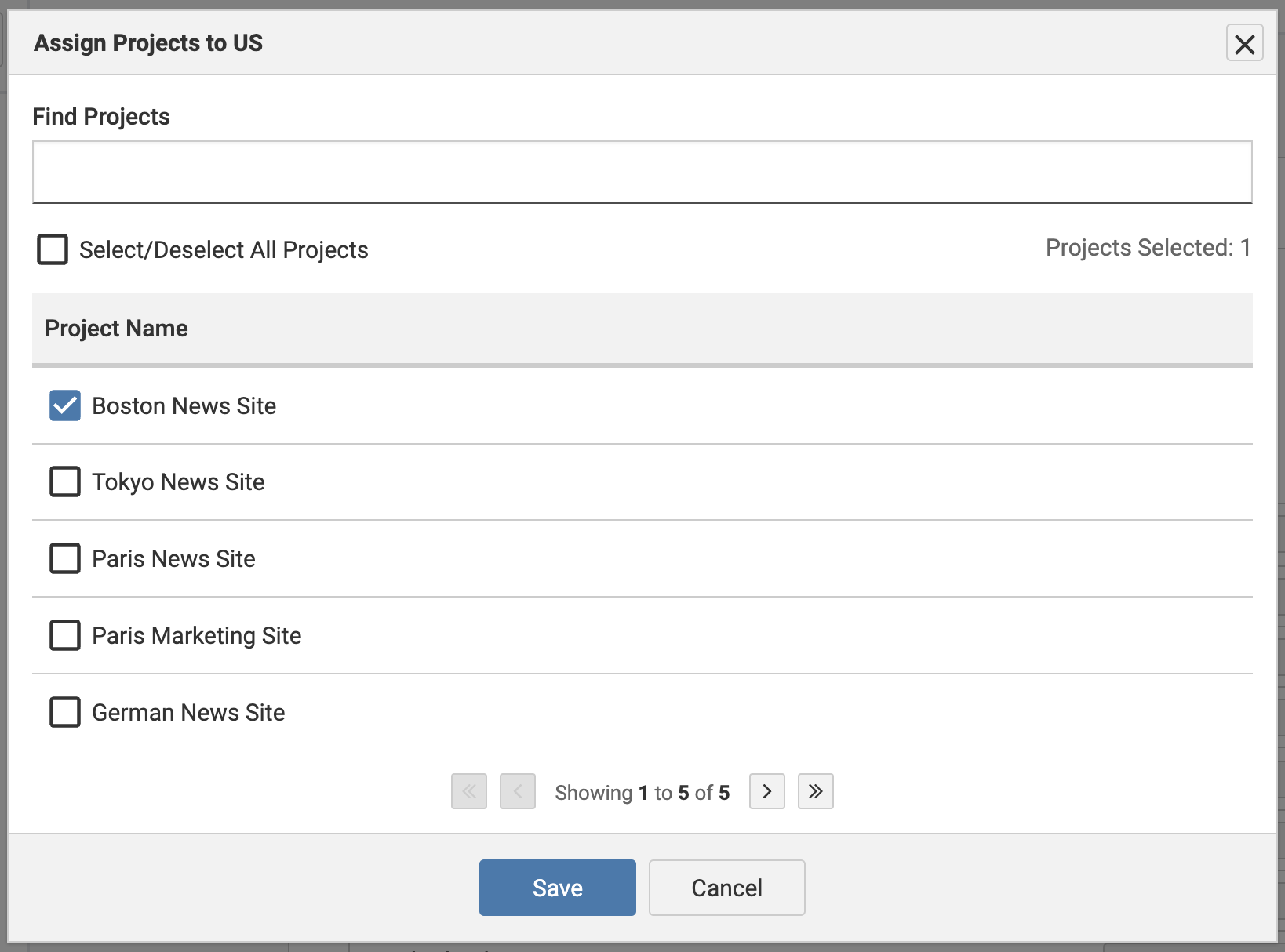Go to previous page chevron icon

pyautogui.click(x=518, y=791)
